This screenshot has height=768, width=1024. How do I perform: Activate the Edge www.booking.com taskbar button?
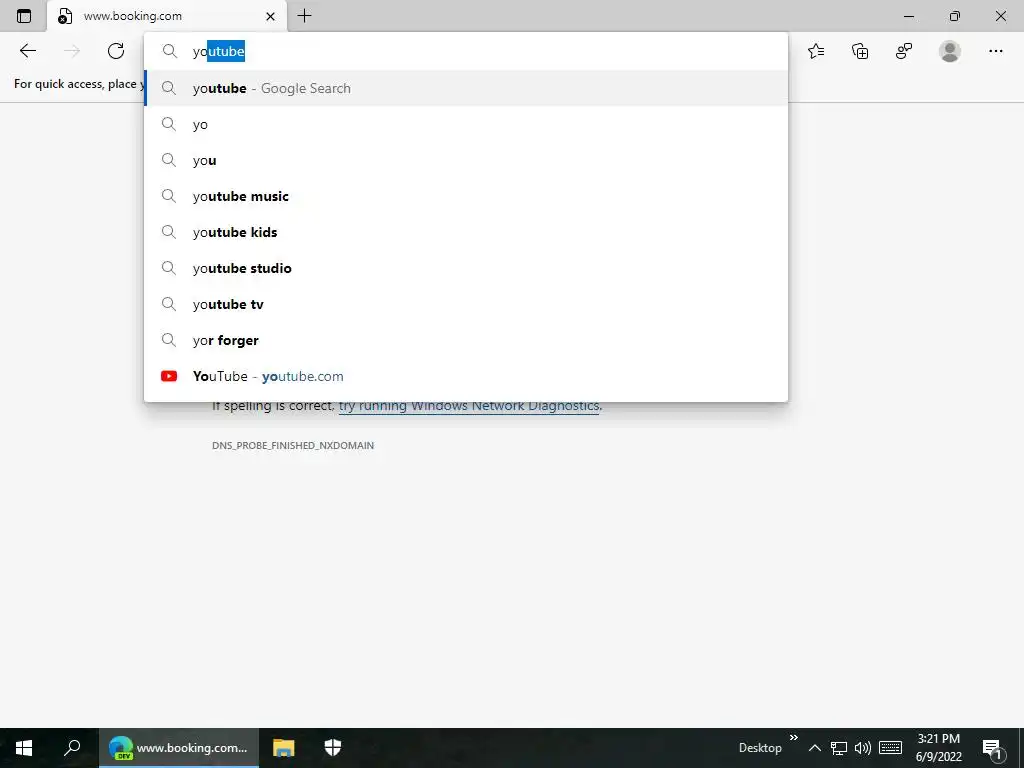coord(179,748)
